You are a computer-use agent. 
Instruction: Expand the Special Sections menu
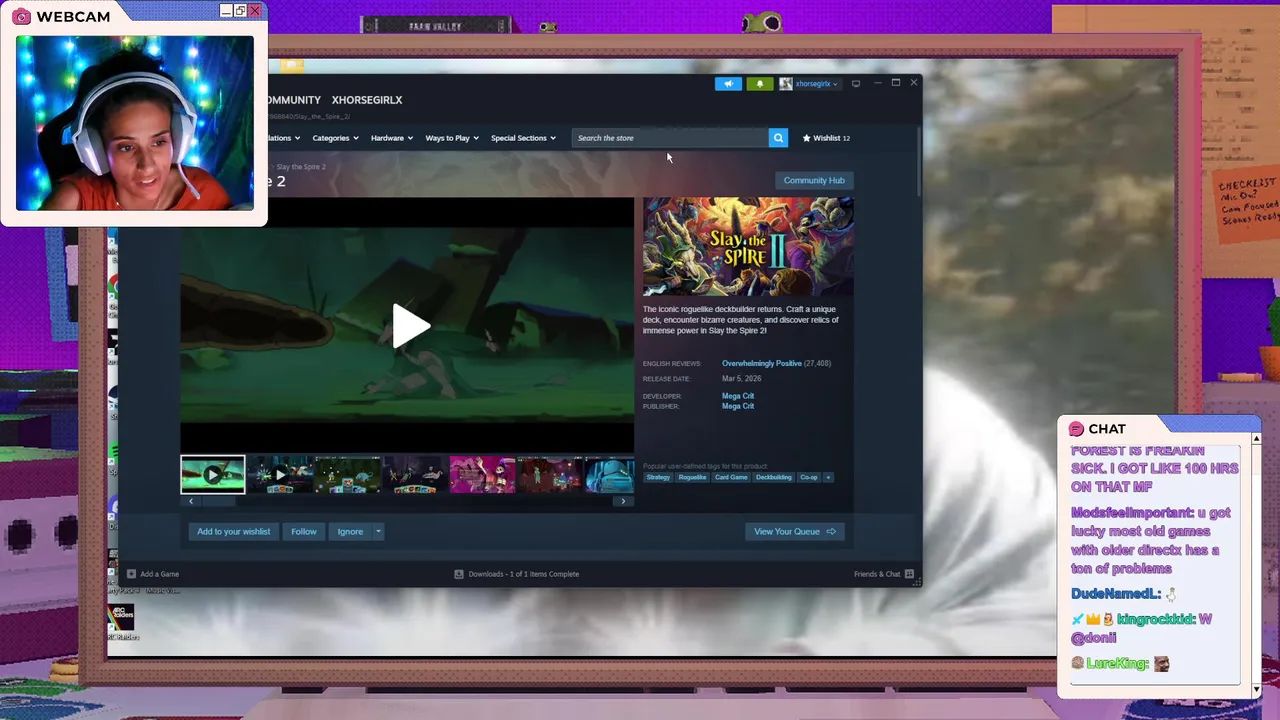(x=523, y=138)
